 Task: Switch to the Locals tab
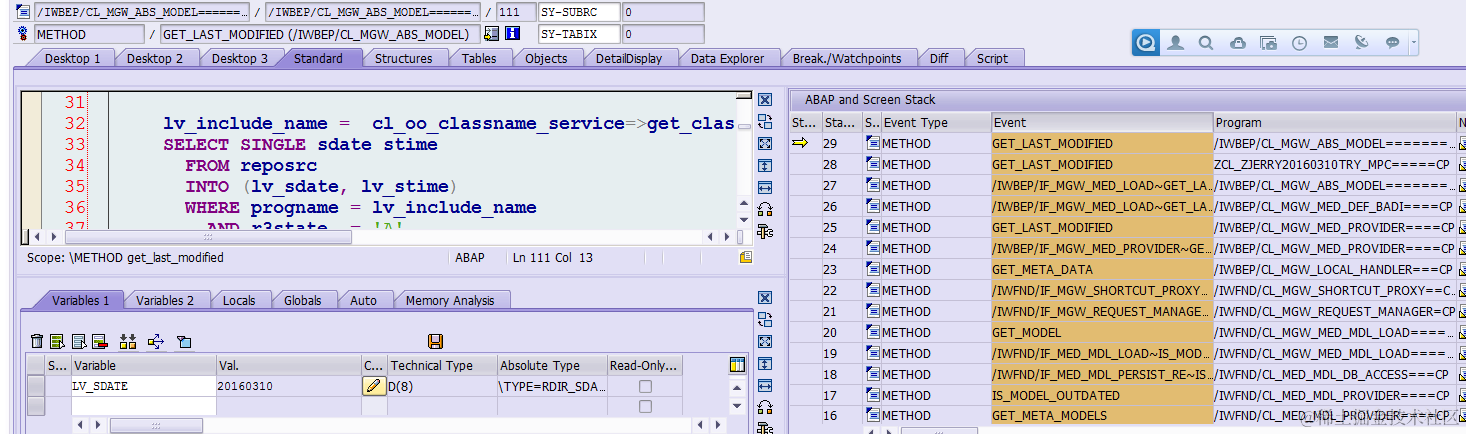[x=239, y=300]
